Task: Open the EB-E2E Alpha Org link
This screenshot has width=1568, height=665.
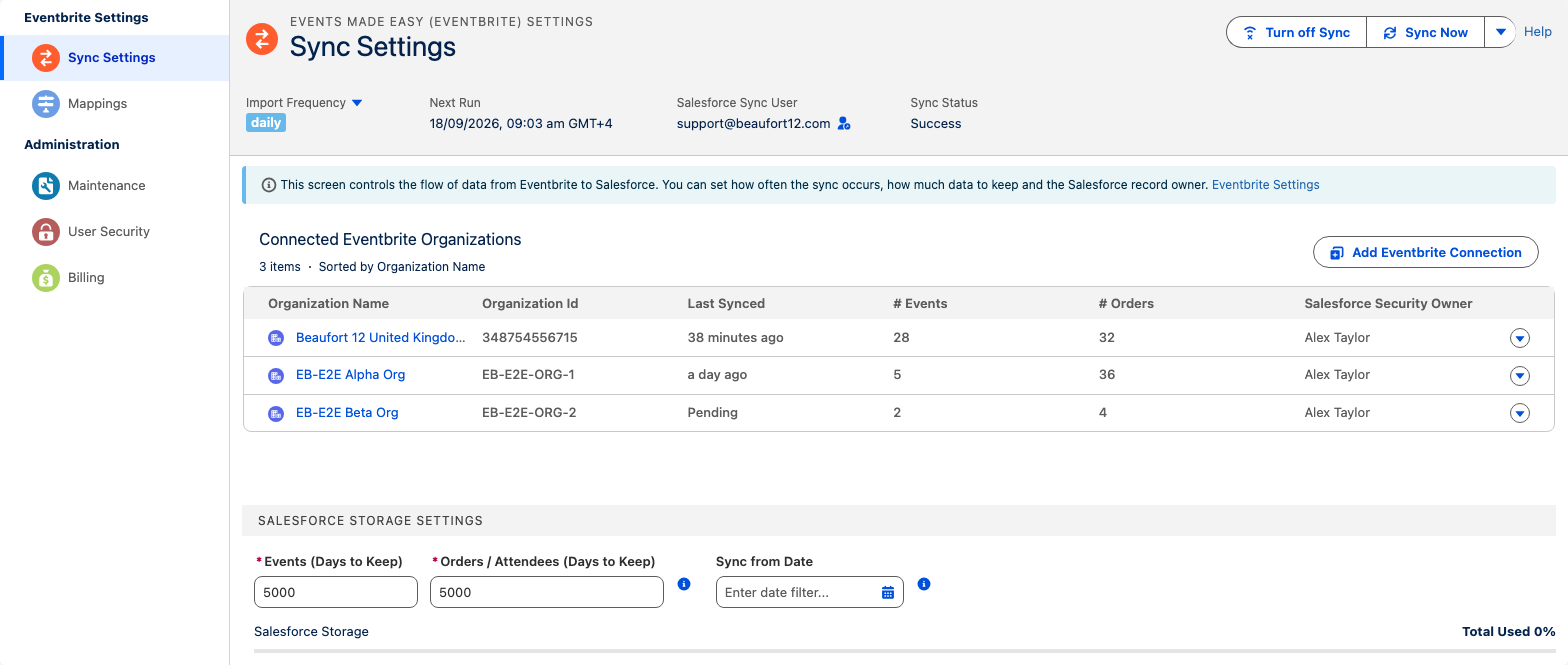Action: 350,375
